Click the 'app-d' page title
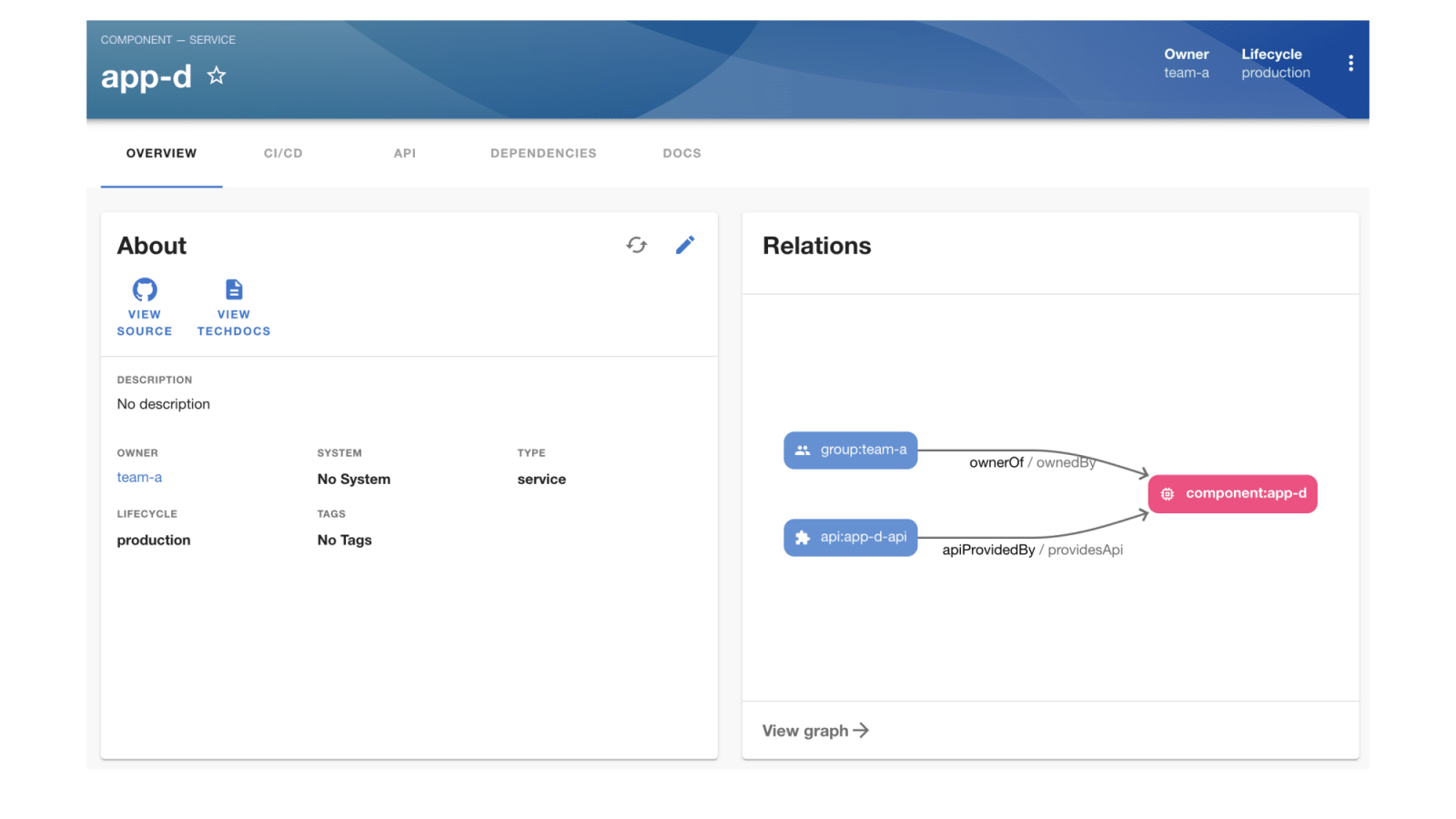The width and height of the screenshot is (1456, 819). click(147, 76)
